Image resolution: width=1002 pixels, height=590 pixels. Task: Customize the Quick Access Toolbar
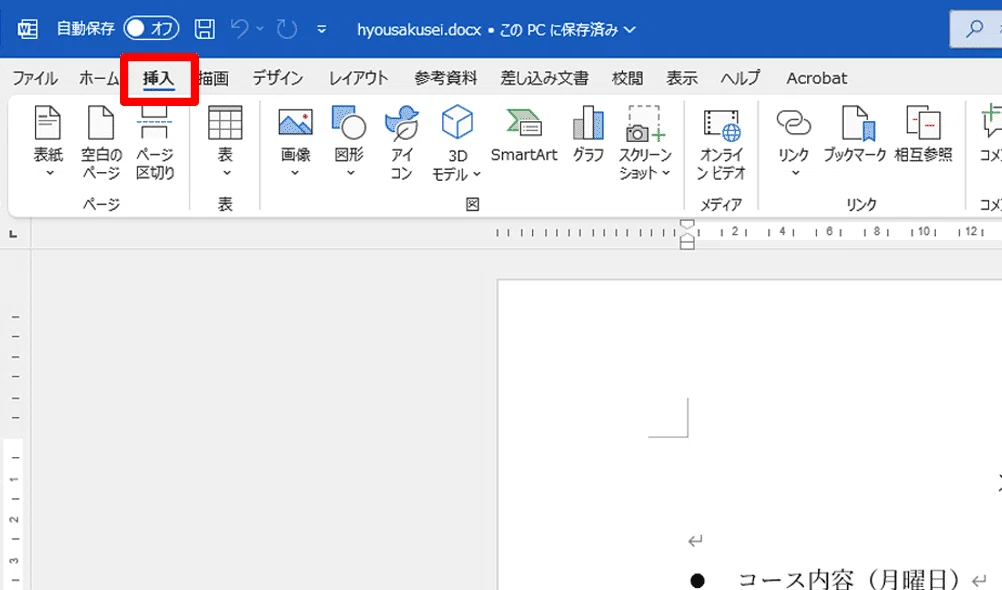[321, 29]
